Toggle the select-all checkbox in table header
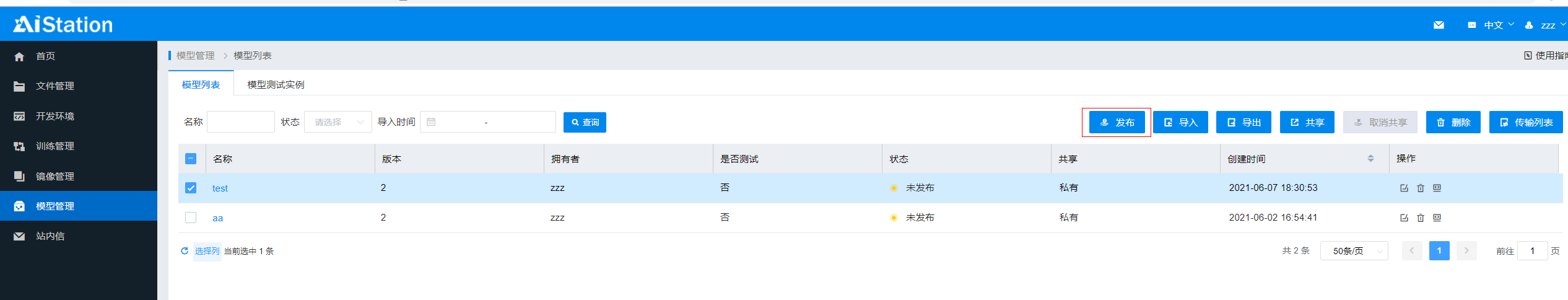Screen dimensions: 1568x300 tap(191, 159)
